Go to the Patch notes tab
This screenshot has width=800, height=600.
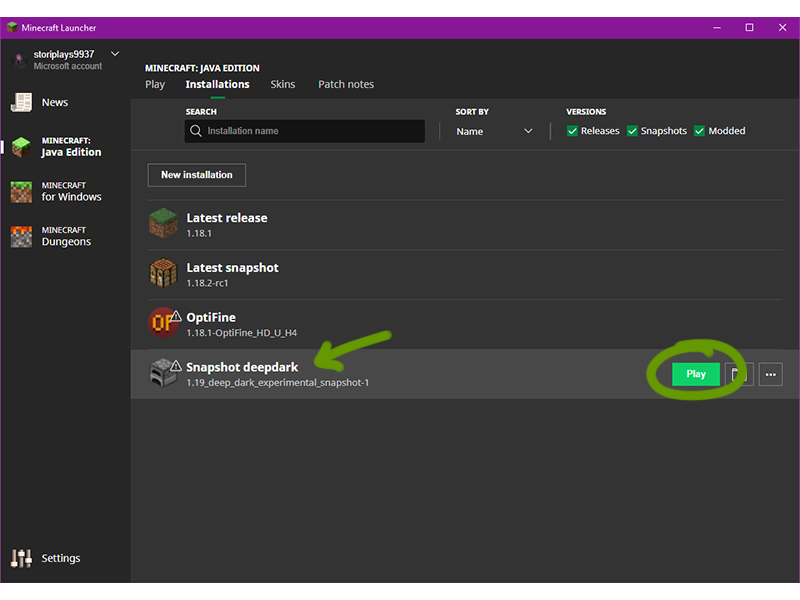[346, 84]
